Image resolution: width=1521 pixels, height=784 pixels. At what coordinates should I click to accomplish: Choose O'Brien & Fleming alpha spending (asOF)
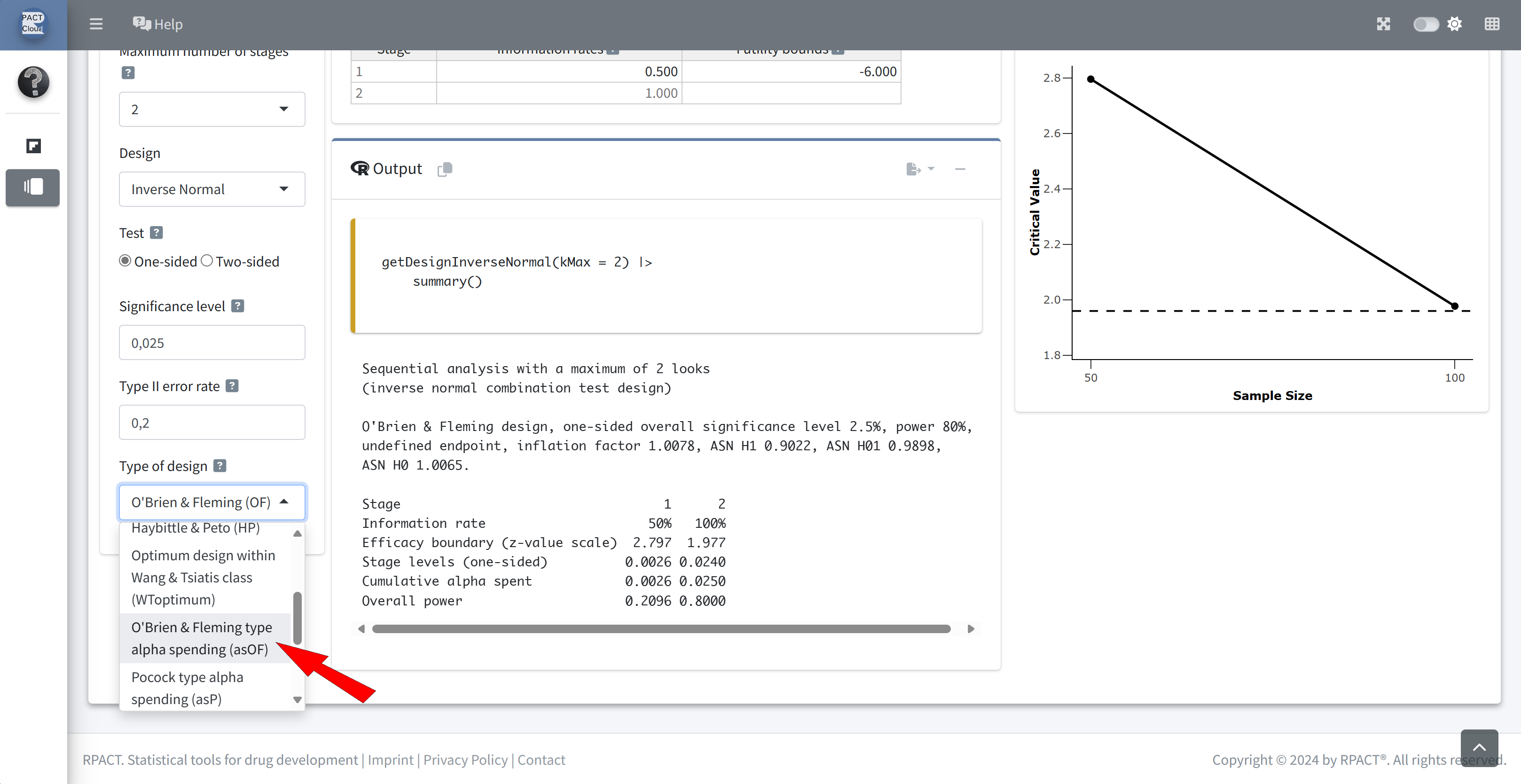pos(201,638)
